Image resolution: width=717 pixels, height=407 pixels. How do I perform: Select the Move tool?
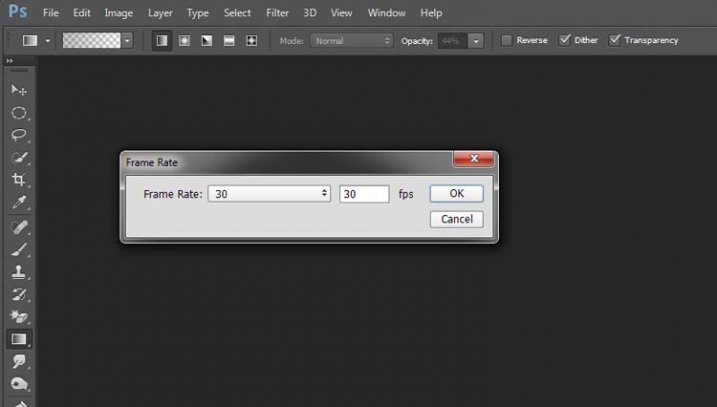(18, 91)
